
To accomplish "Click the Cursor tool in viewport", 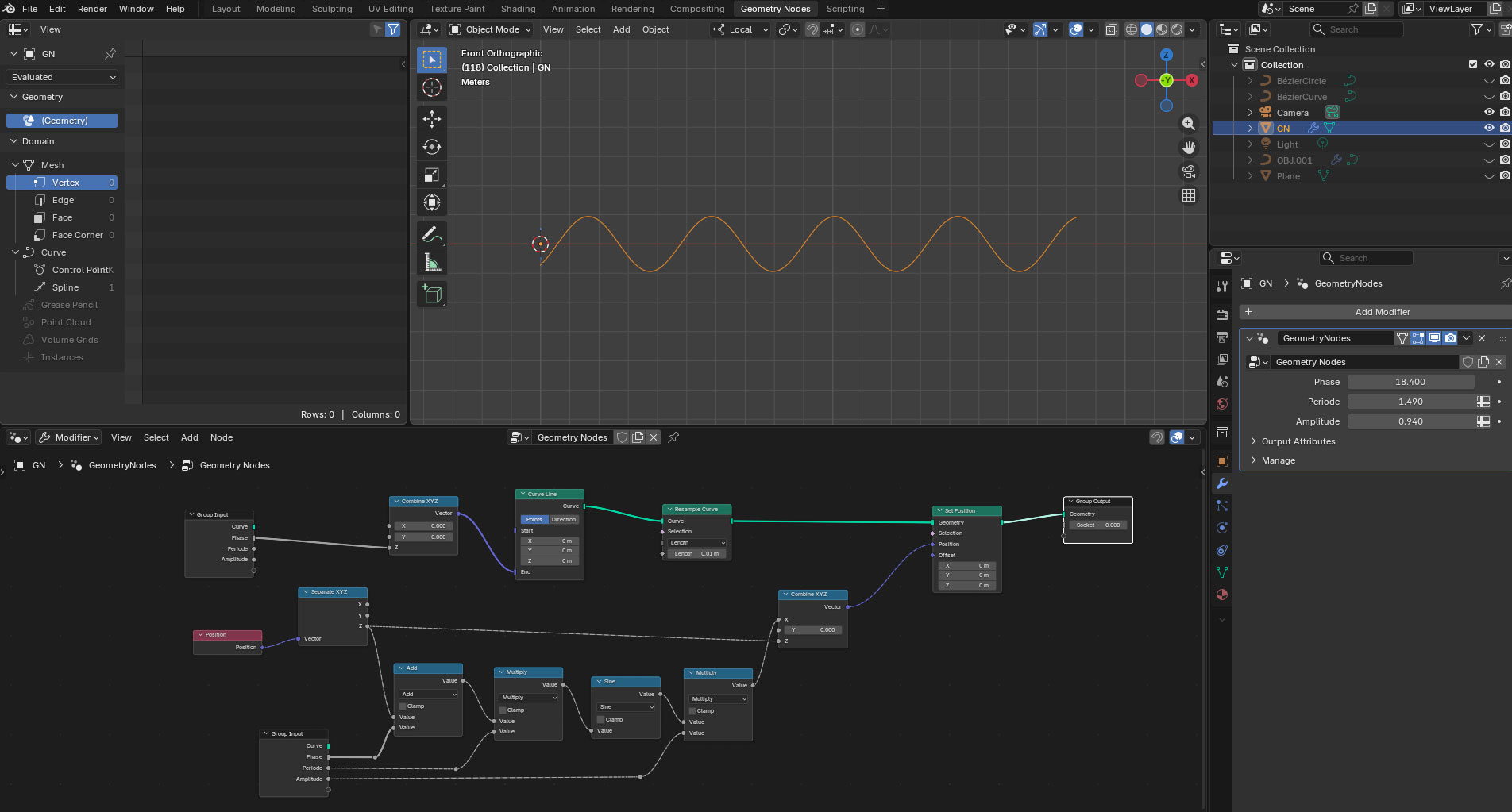I will [x=432, y=87].
